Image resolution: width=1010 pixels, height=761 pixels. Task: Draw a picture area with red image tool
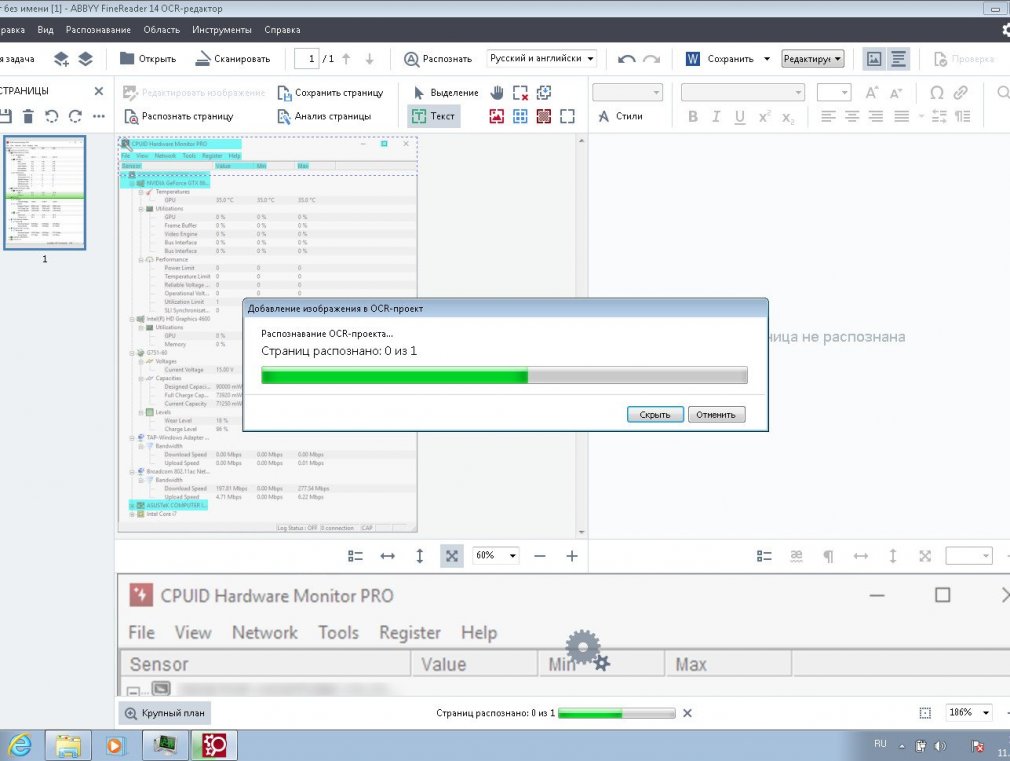tap(497, 116)
